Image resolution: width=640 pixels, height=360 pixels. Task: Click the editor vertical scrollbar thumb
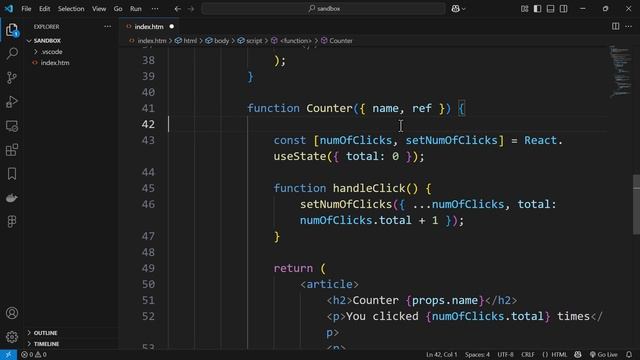[636, 204]
